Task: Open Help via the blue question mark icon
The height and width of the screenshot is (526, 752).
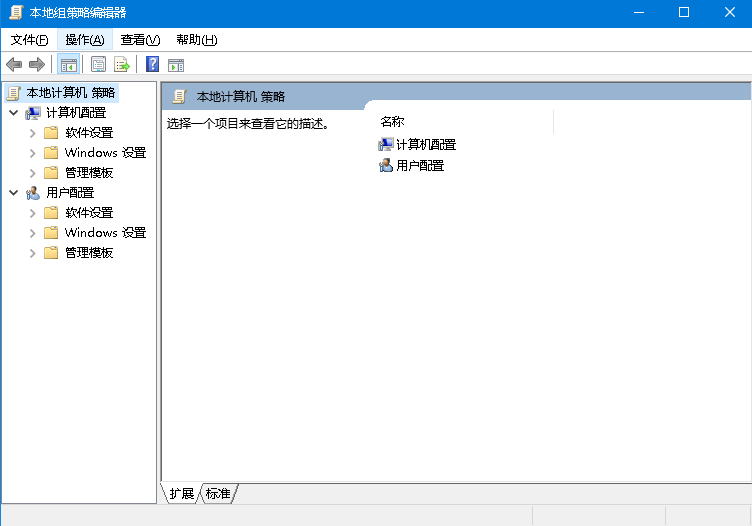Action: click(x=152, y=65)
